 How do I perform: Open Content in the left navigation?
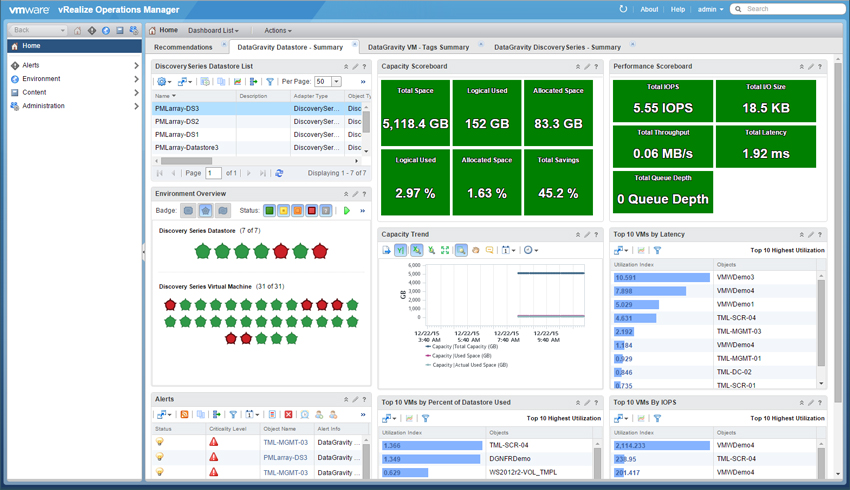coord(34,92)
